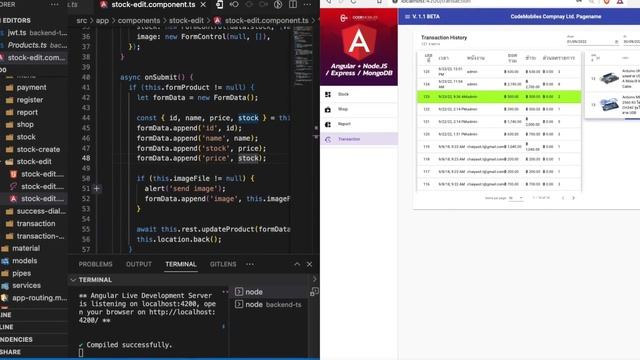
Task: Click the 'app' breadcrumb segment
Action: coord(102,20)
